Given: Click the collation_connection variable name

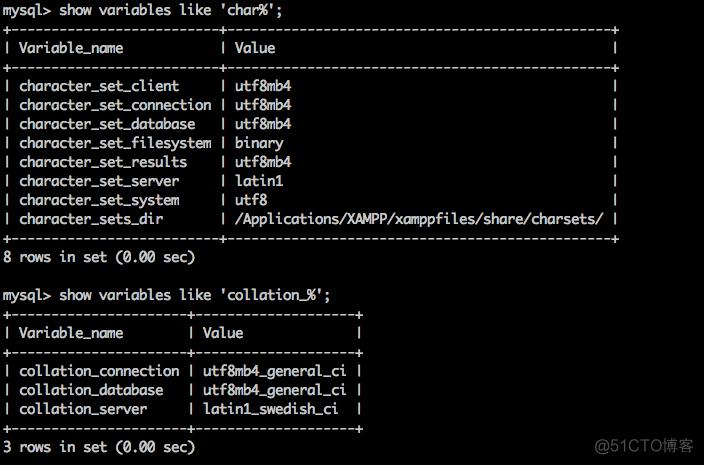Looking at the screenshot, I should (99, 371).
